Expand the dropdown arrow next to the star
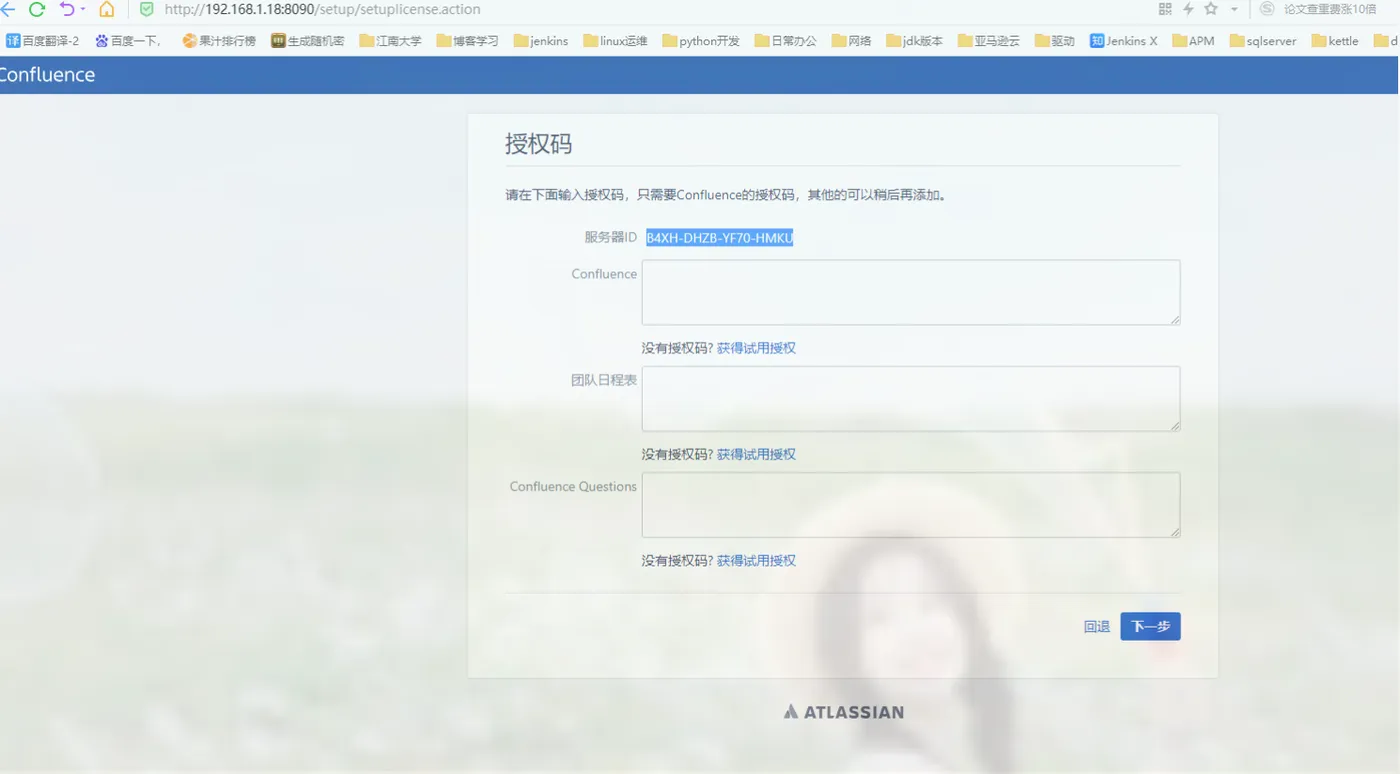1400x774 pixels. tap(1234, 9)
